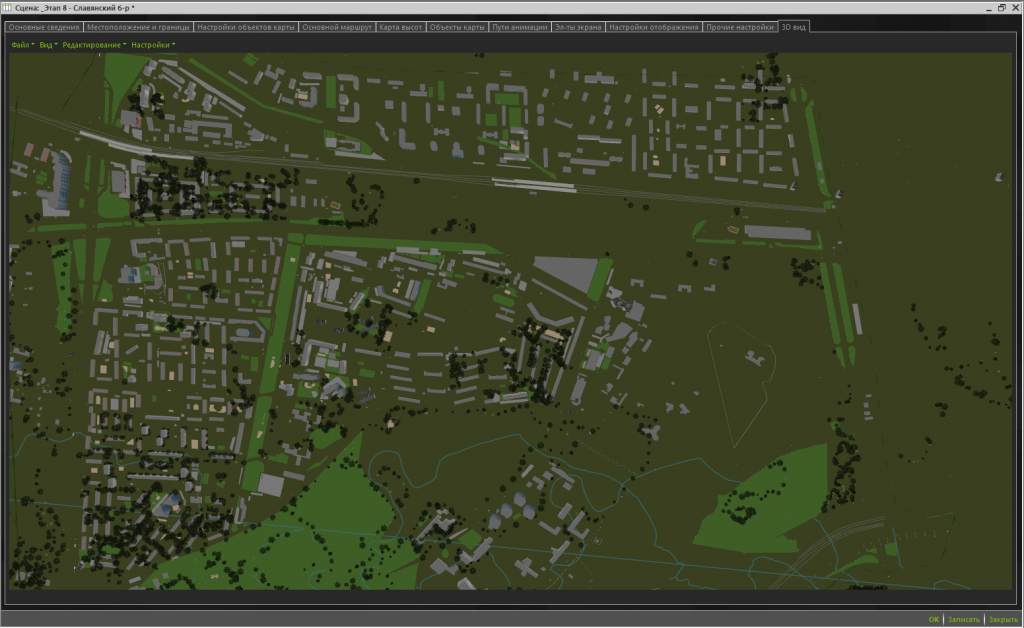This screenshot has width=1024, height=628.
Task: Open the Редактирование dropdown menu
Action: pos(94,45)
